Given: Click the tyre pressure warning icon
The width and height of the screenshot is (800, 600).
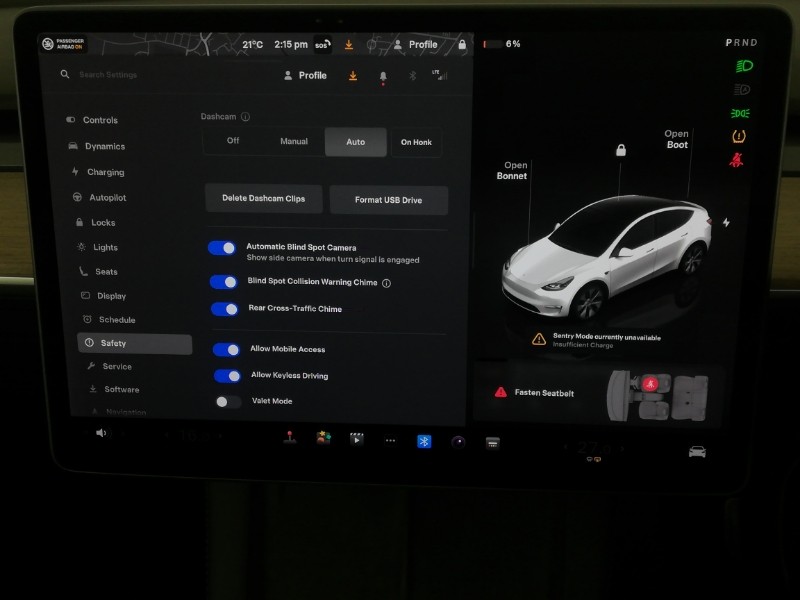Looking at the screenshot, I should coord(739,136).
